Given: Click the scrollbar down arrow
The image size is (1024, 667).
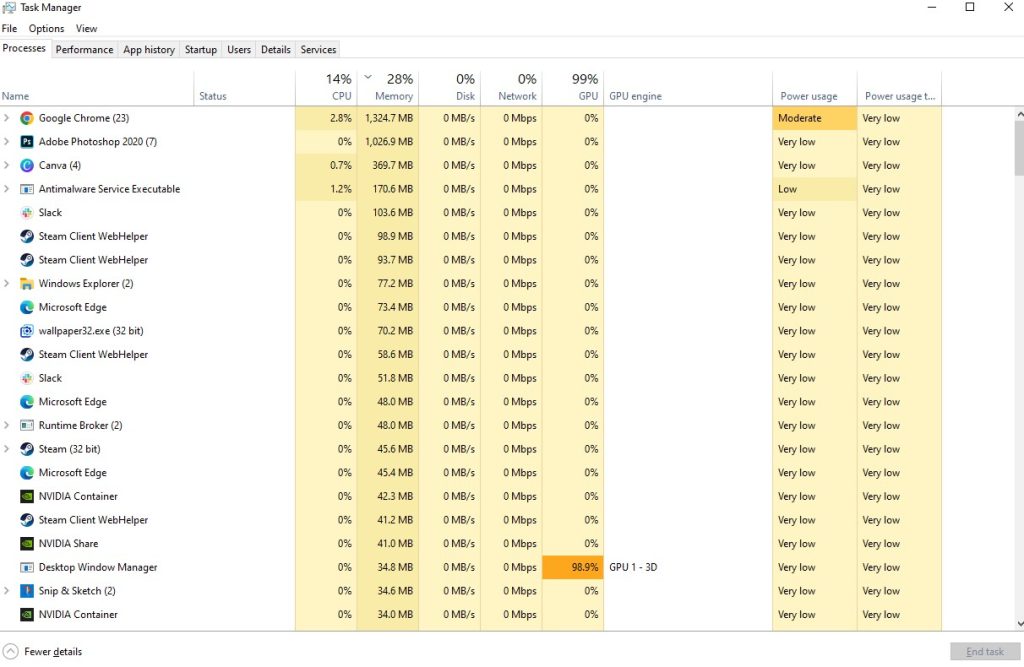Looking at the screenshot, I should [1019, 624].
